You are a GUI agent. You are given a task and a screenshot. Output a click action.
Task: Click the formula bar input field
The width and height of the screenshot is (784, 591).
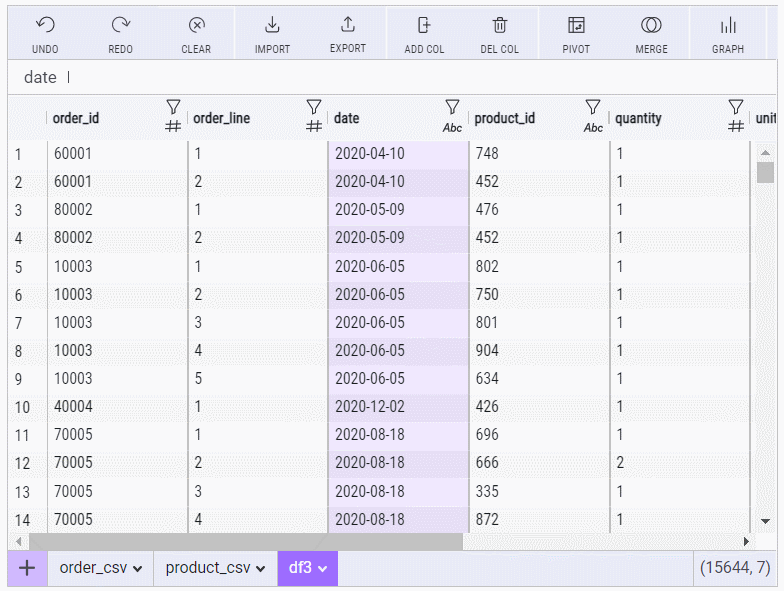(400, 77)
